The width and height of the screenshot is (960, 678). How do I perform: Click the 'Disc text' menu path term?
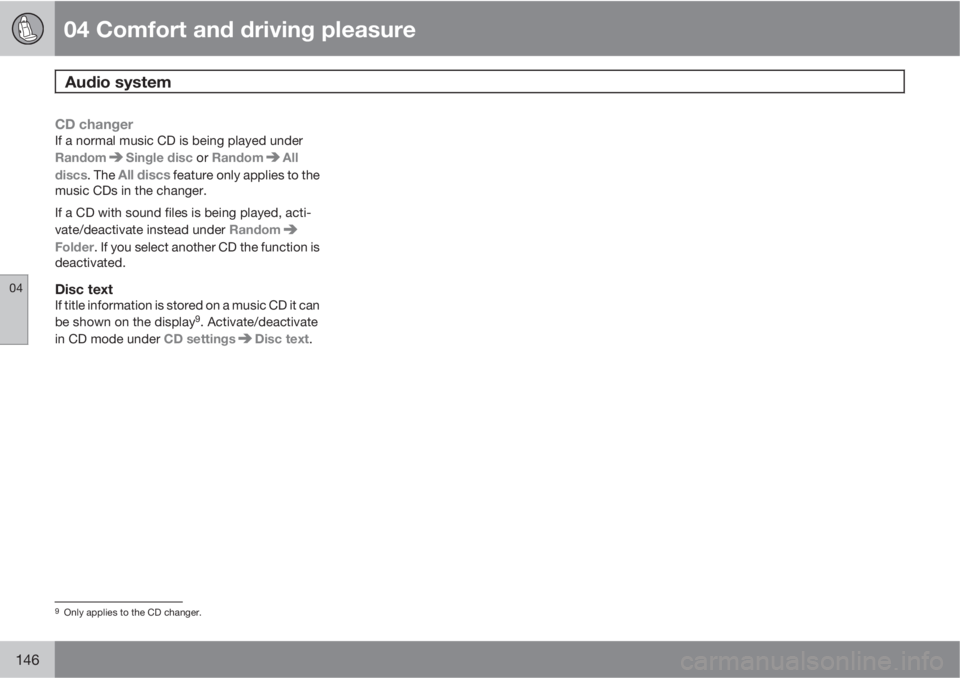[x=282, y=339]
